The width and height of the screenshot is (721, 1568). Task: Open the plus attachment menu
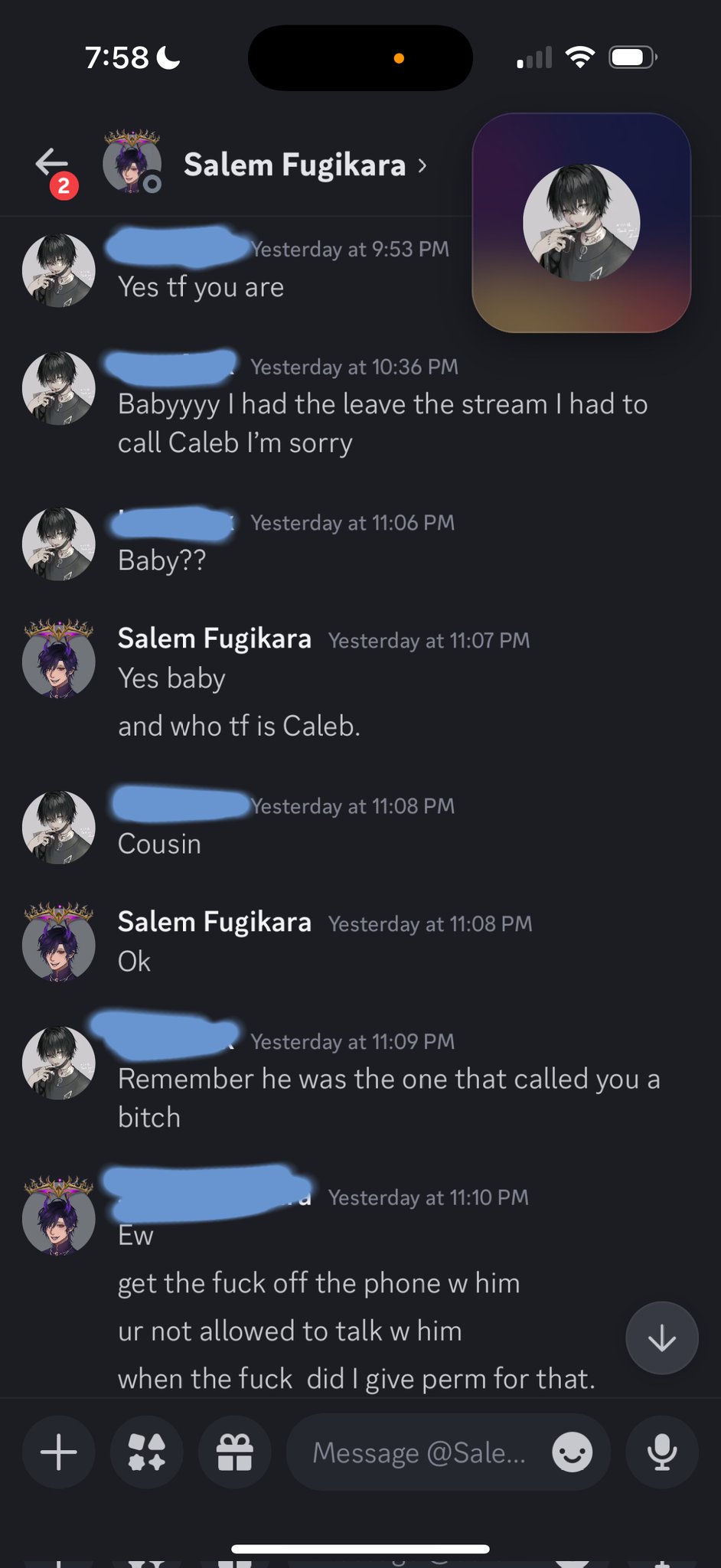(59, 1452)
